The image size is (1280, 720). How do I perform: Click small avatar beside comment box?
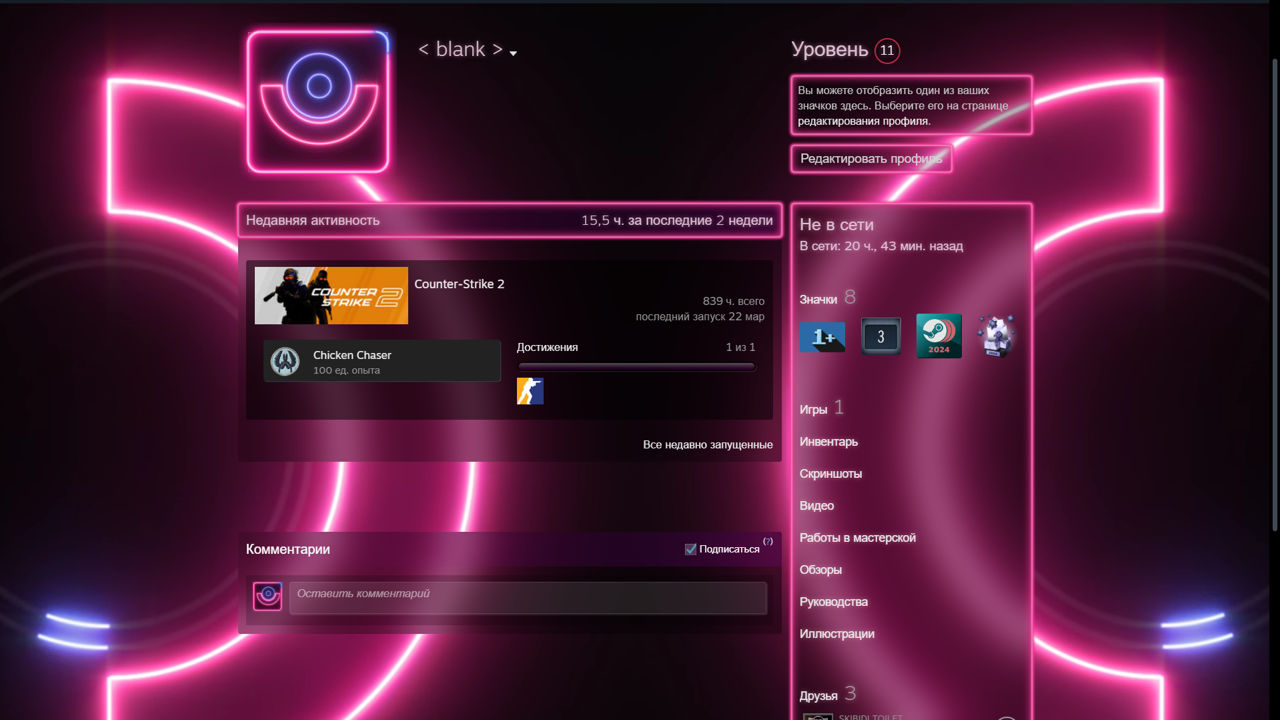[x=267, y=596]
